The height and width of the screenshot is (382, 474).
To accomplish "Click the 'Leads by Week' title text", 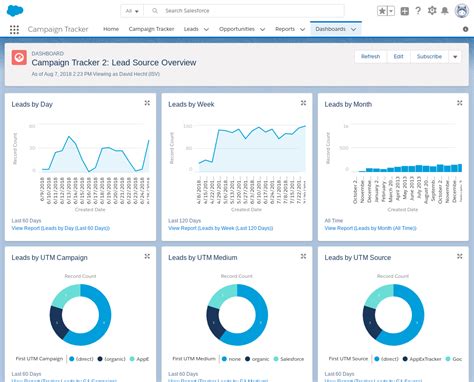I will point(191,104).
